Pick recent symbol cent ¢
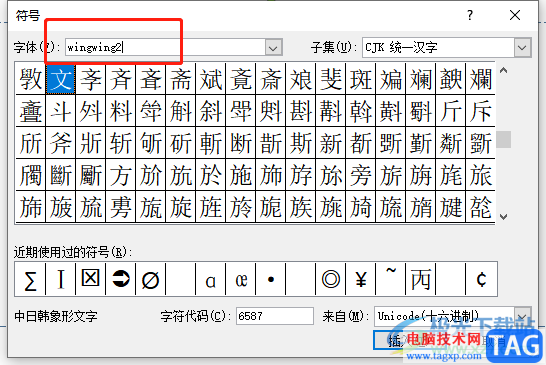This screenshot has height=365, width=546. point(481,279)
